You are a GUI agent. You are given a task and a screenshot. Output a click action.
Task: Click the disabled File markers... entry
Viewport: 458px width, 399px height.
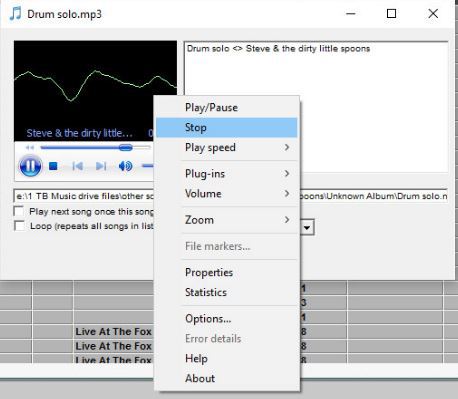click(227, 246)
